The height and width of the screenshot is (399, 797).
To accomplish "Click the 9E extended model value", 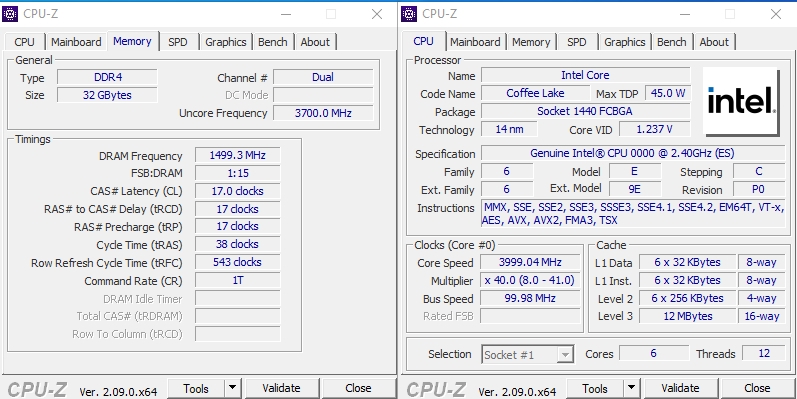I will [x=635, y=190].
